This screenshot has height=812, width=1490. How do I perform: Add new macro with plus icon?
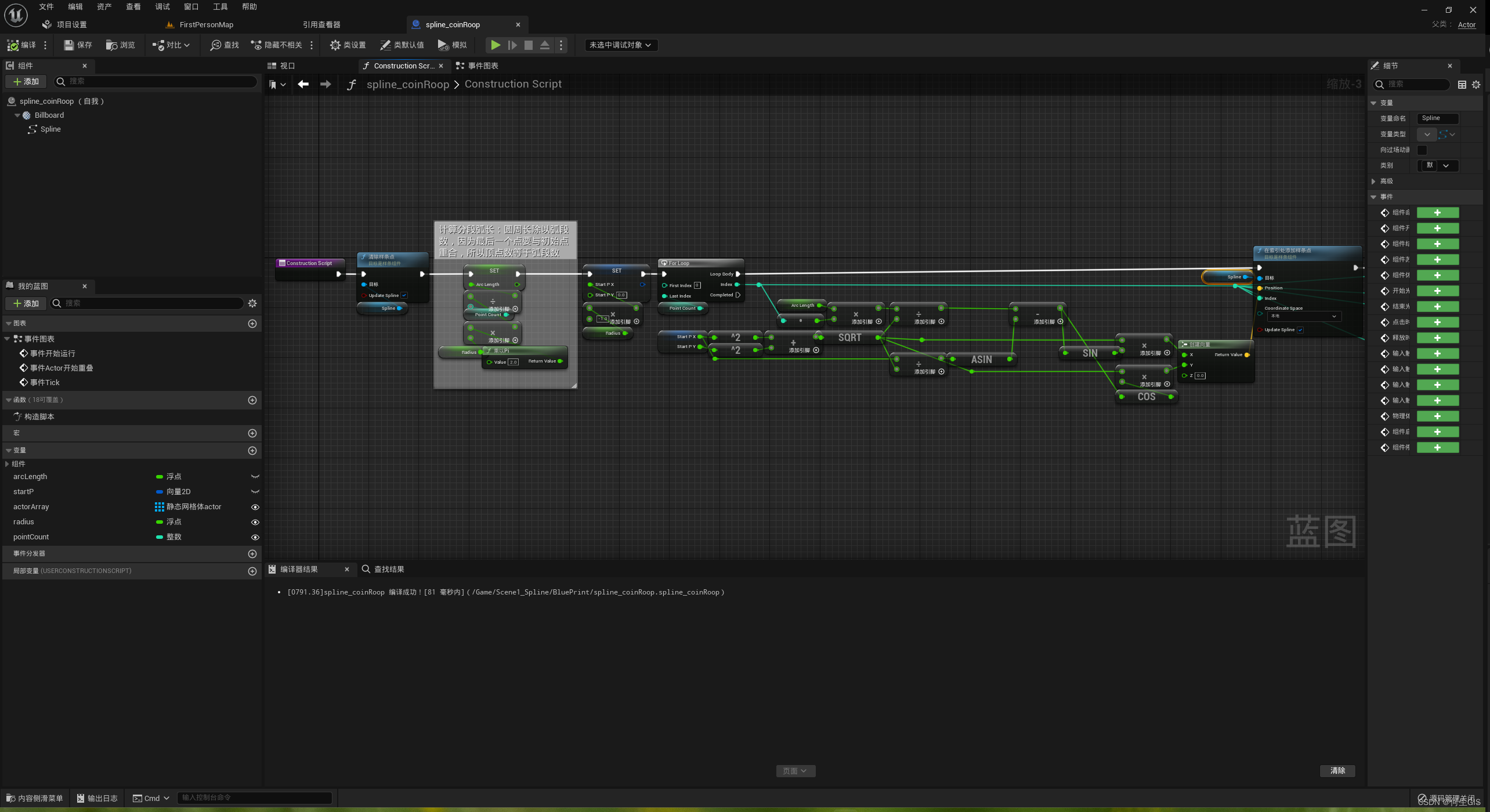[x=252, y=433]
